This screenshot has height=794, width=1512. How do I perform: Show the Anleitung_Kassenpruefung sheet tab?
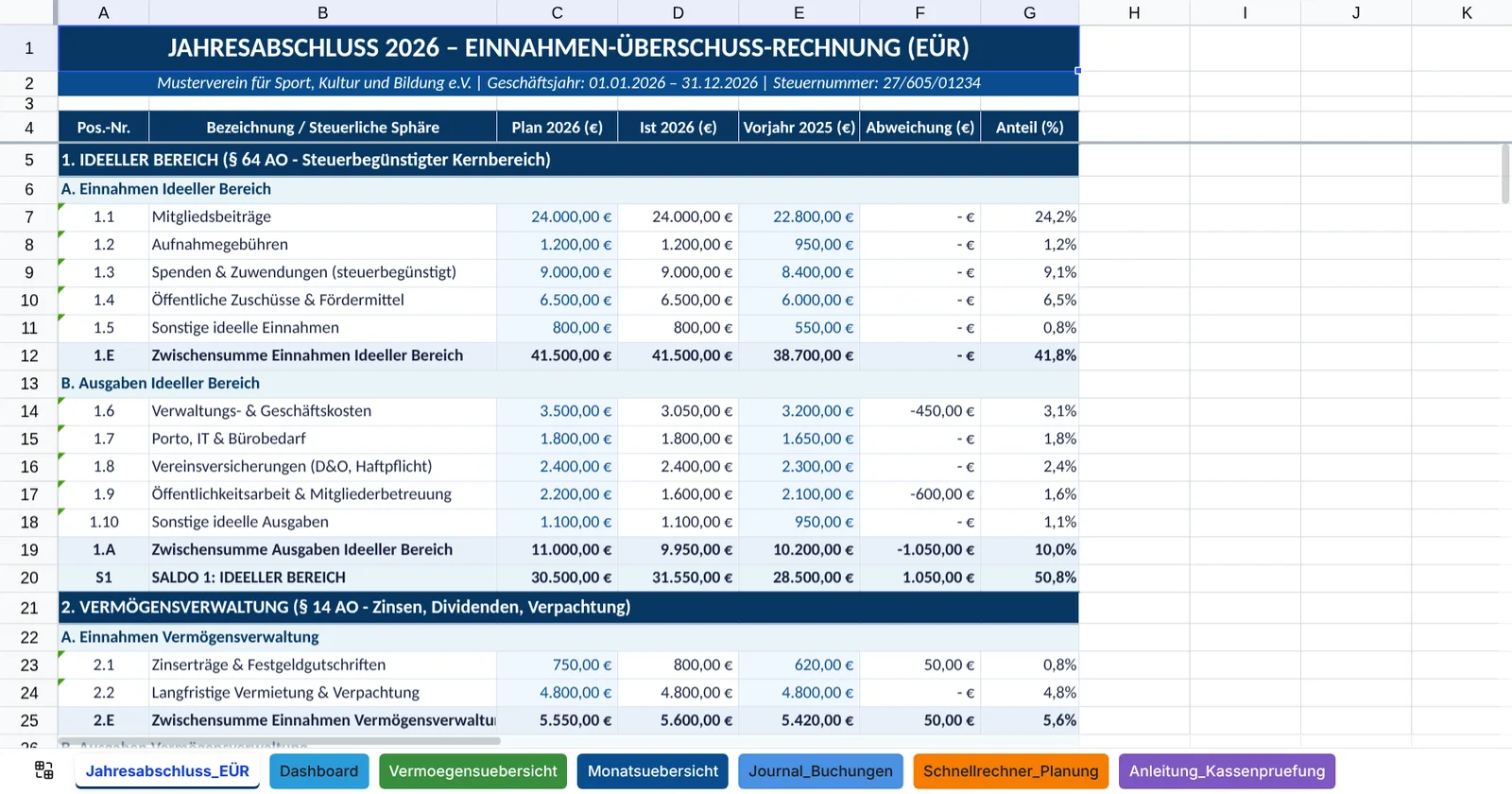[x=1227, y=771]
